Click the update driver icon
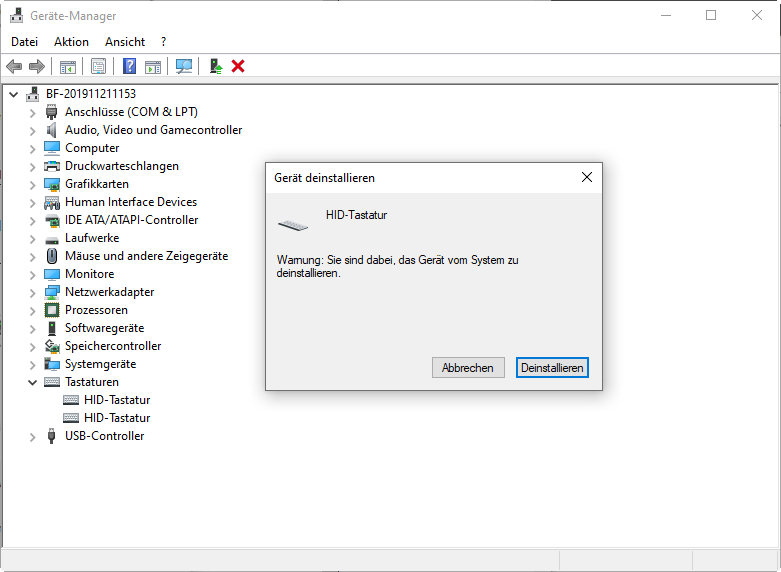Screen dimensions: 781x572 click(x=215, y=66)
